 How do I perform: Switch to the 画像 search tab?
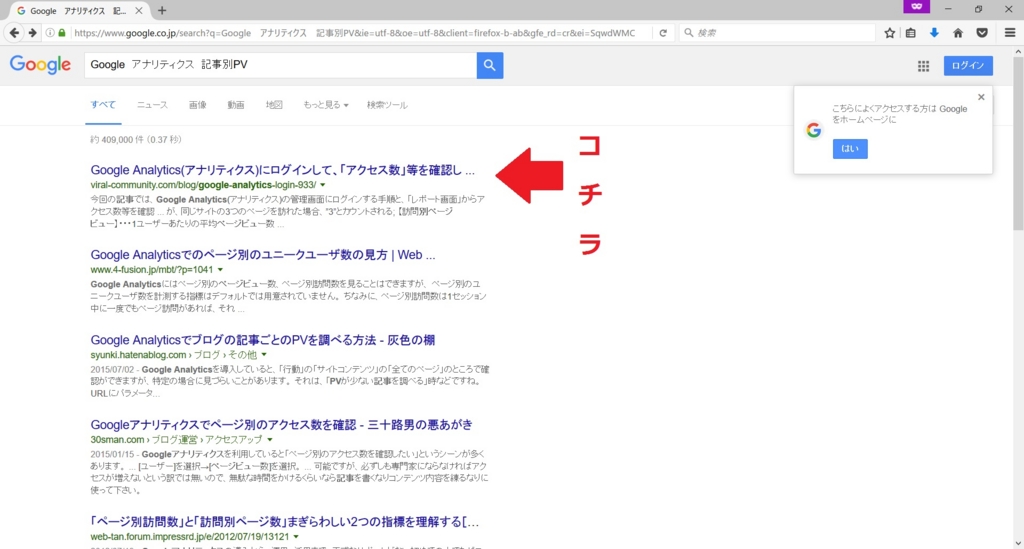pyautogui.click(x=197, y=105)
